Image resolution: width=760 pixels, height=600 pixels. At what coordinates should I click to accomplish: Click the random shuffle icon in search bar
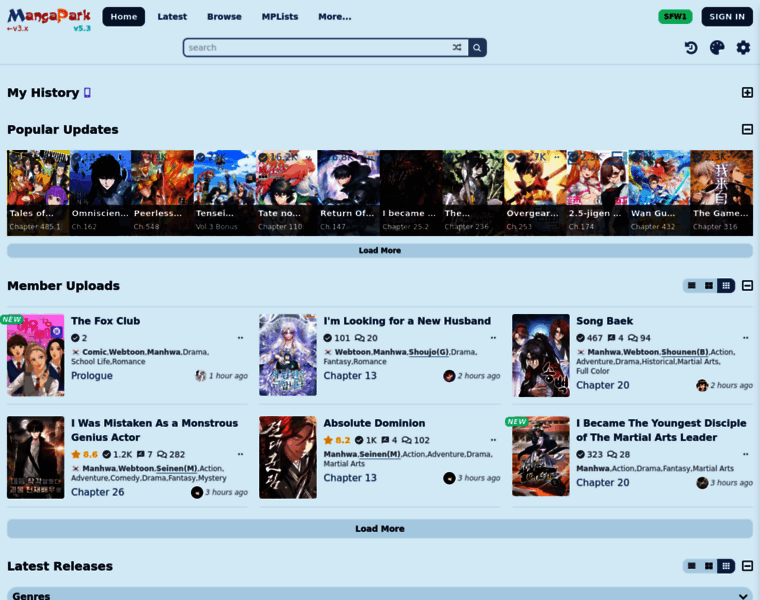coord(457,47)
